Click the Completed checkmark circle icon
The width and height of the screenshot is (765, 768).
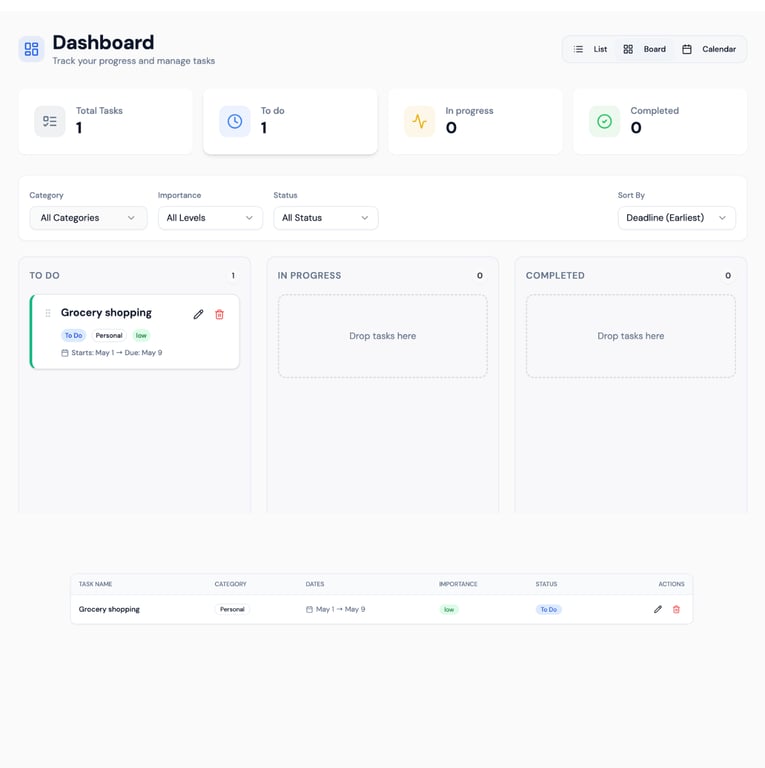click(604, 121)
